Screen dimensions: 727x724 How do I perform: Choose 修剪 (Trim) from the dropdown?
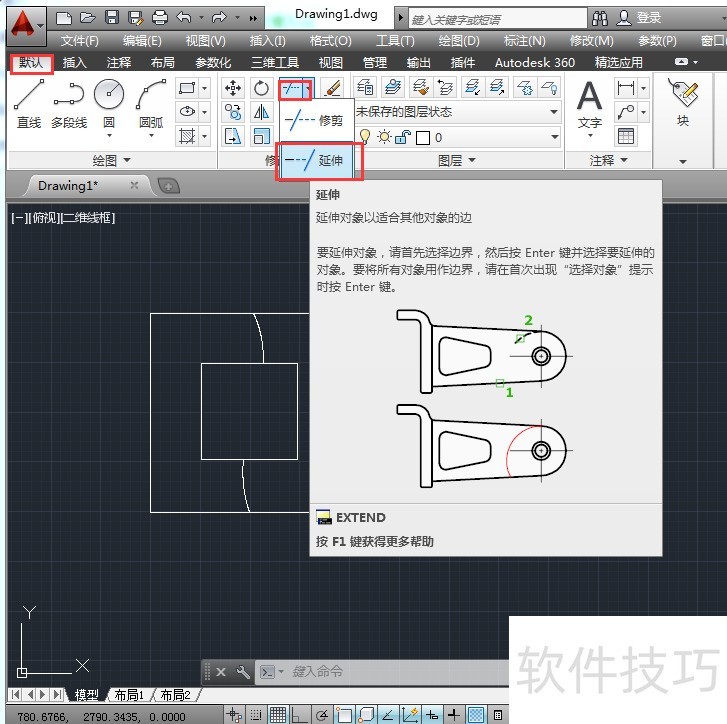[317, 121]
